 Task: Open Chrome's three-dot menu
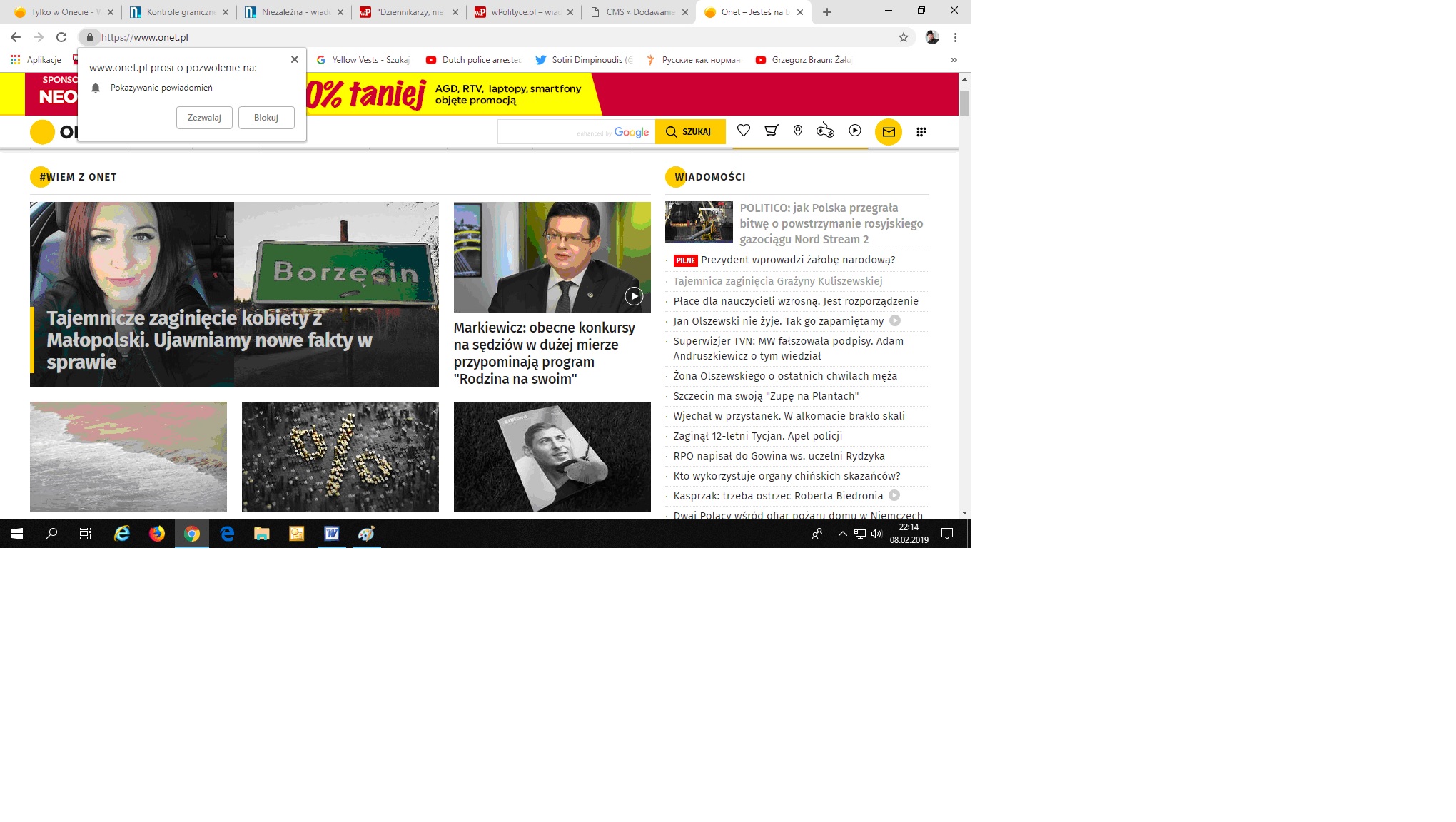955,37
